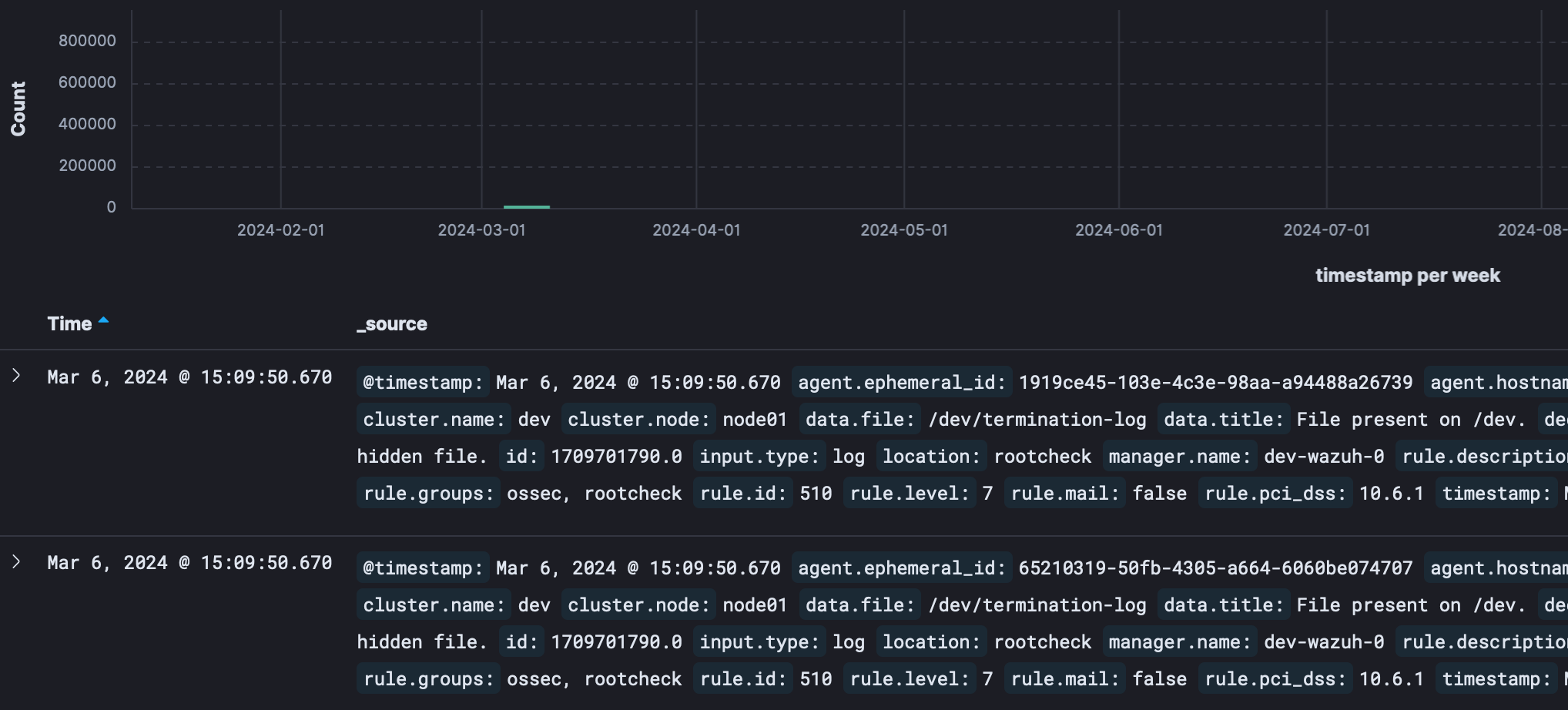Click rule.pci_dss field in second row
The height and width of the screenshot is (710, 1568).
click(x=1275, y=679)
